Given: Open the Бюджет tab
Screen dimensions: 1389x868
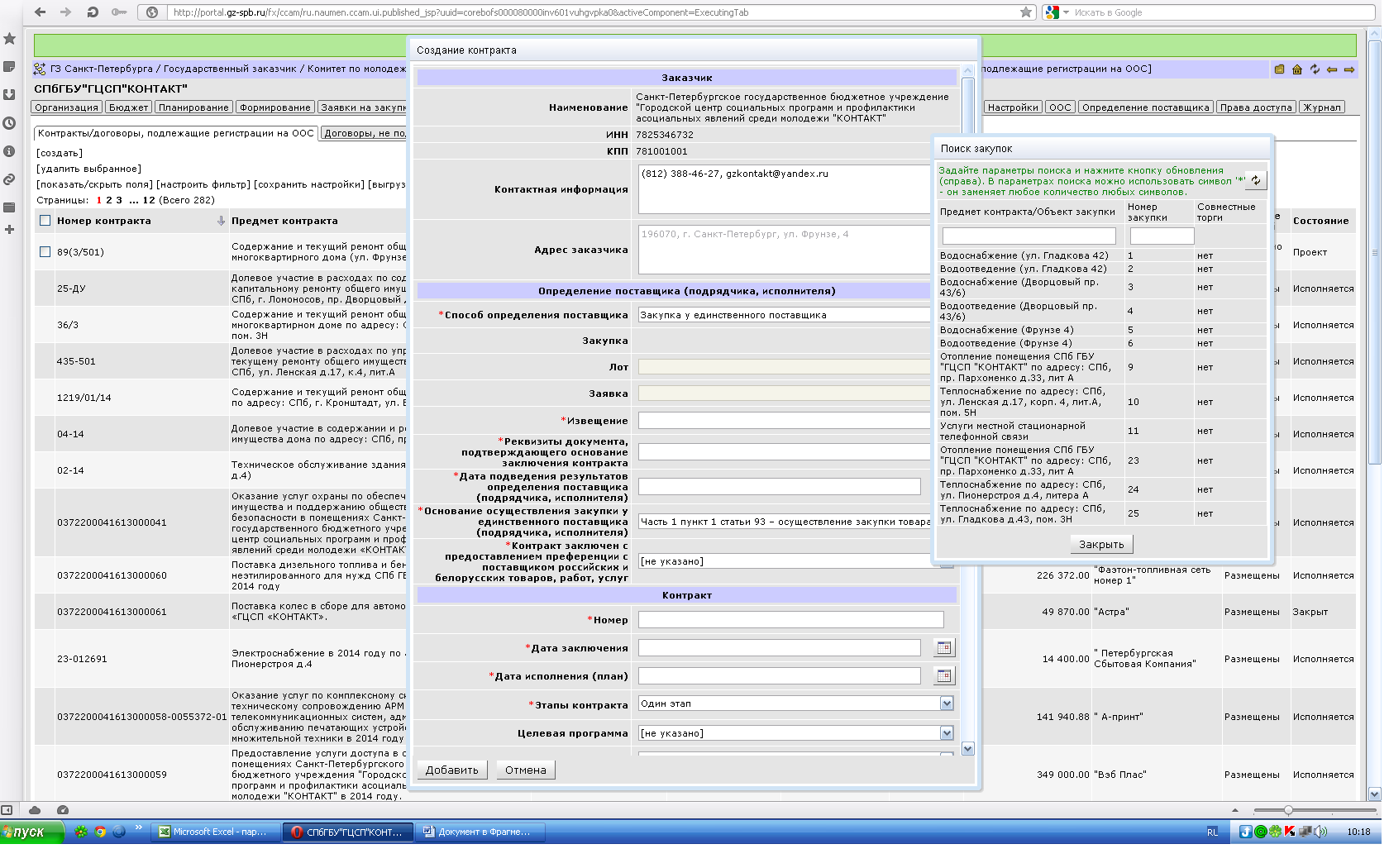Looking at the screenshot, I should pos(129,107).
